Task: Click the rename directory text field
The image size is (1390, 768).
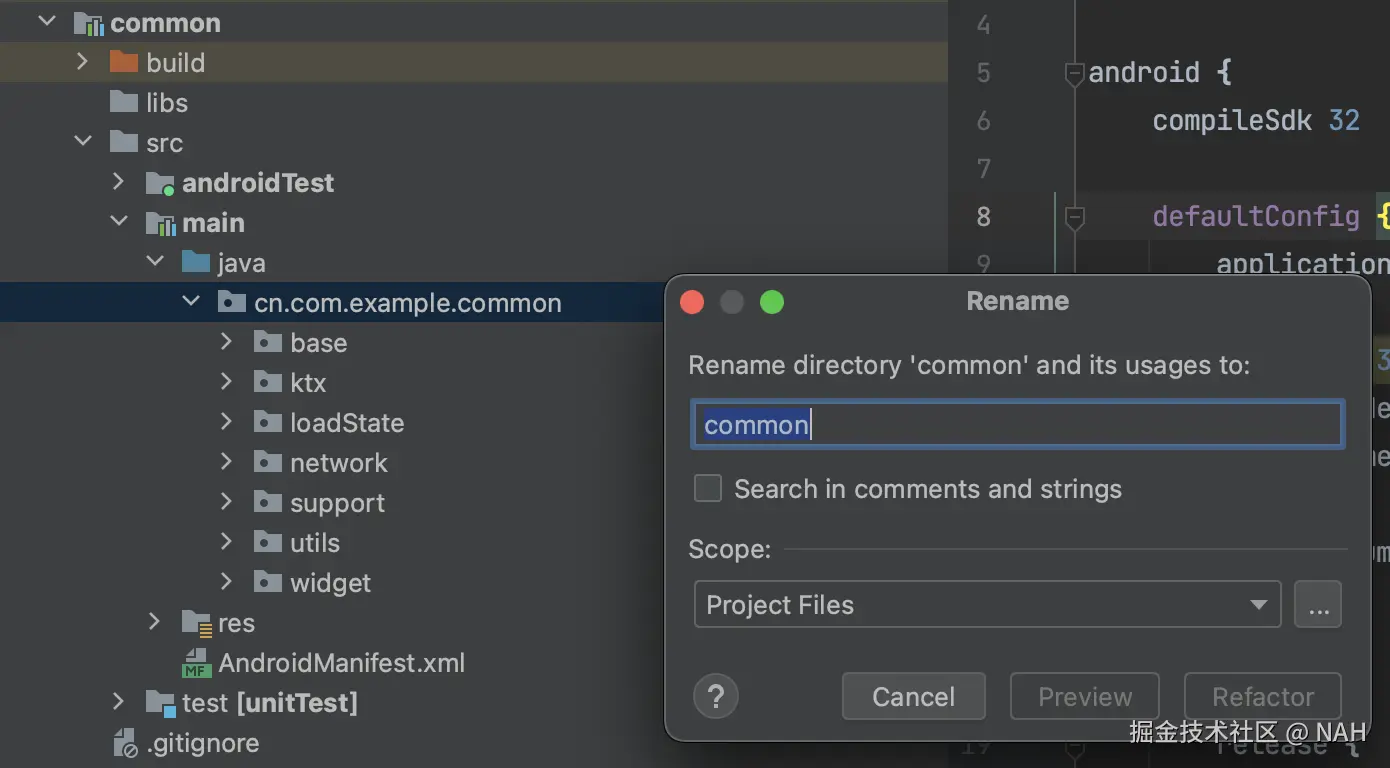Action: (x=1016, y=425)
